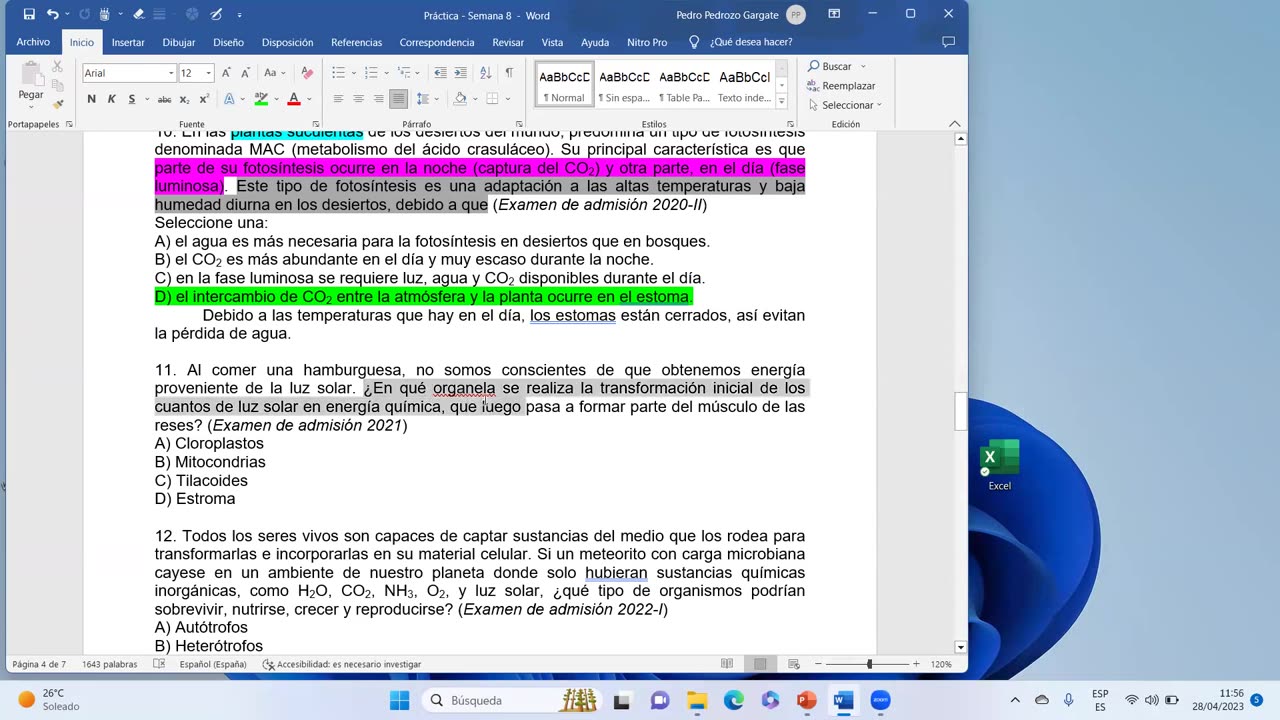Open Microsoft Edge from the taskbar
This screenshot has height=720, width=1280.
(x=734, y=700)
